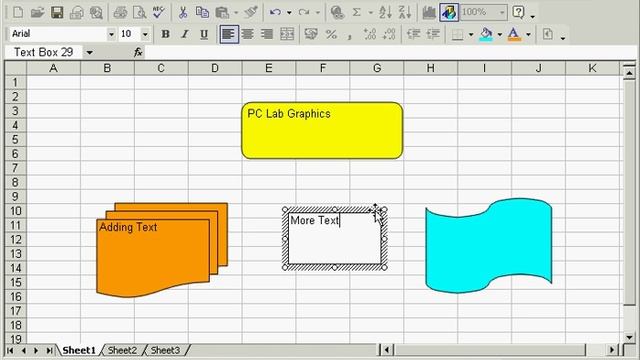Open the font size 10 dropdown
Viewport: 640px width, 360px height.
(145, 34)
